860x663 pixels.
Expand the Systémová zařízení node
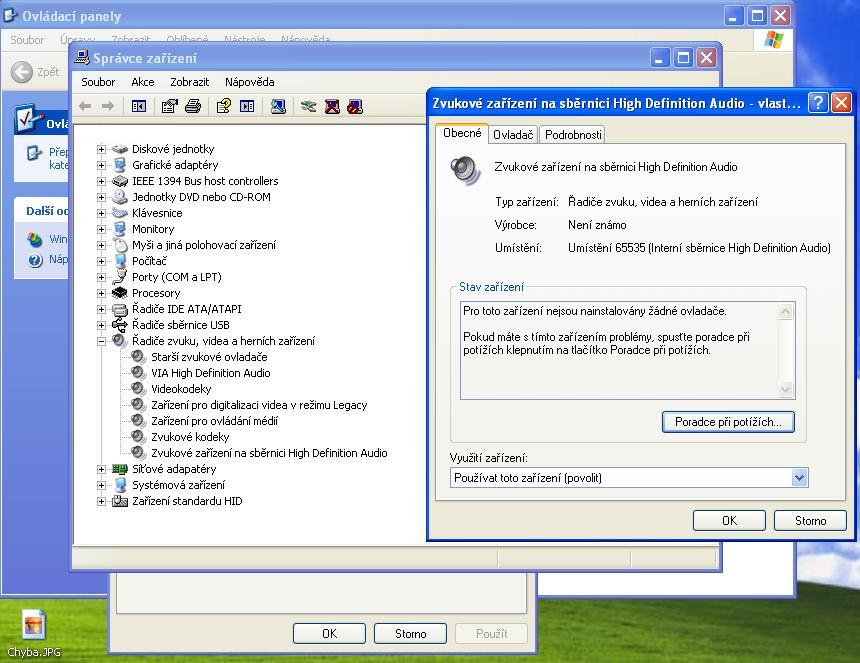click(x=101, y=485)
